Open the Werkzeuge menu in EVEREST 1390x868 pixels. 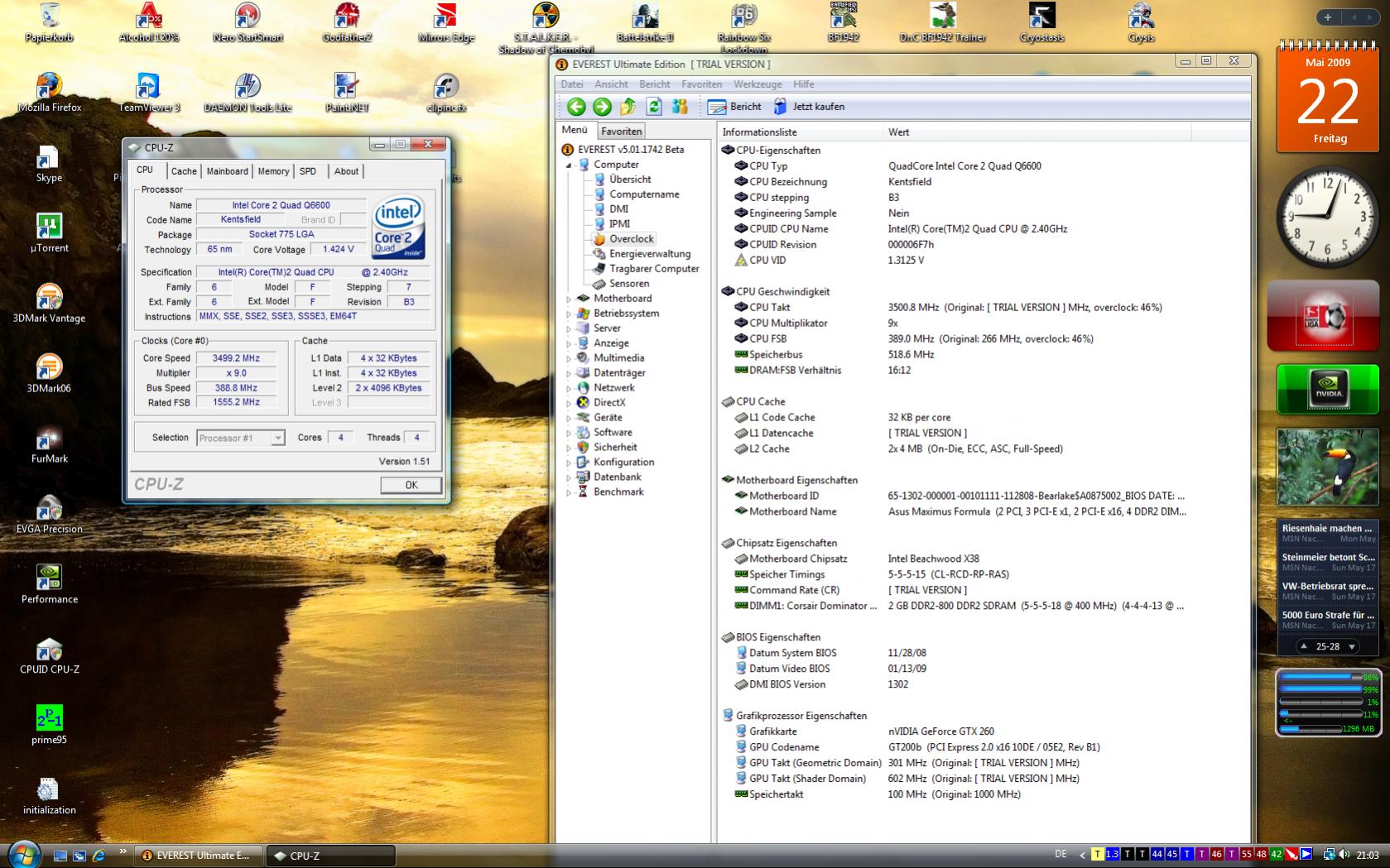757,84
